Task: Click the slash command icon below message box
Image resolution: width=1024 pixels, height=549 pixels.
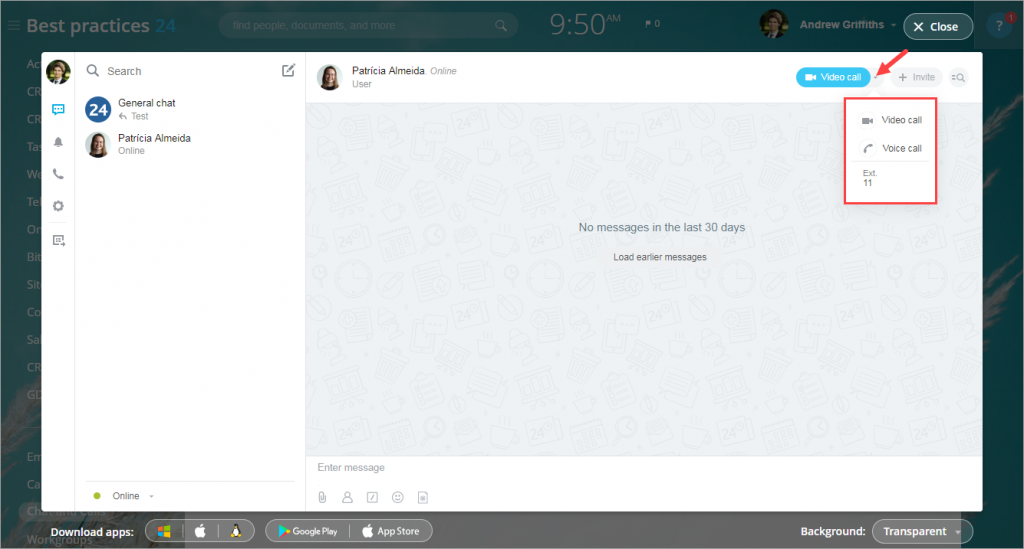Action: (x=372, y=497)
